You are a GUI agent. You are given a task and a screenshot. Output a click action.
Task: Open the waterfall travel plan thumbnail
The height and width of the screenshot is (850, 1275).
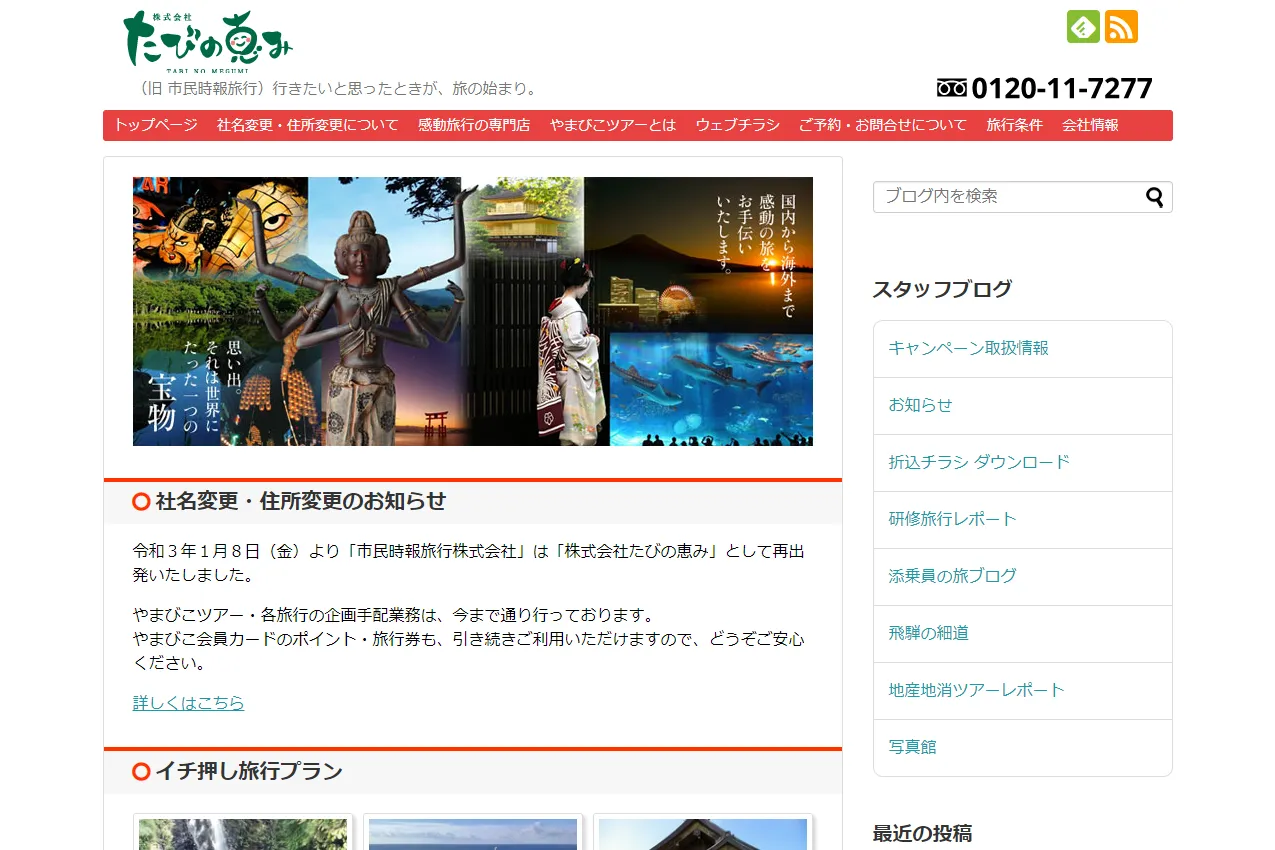[x=243, y=834]
